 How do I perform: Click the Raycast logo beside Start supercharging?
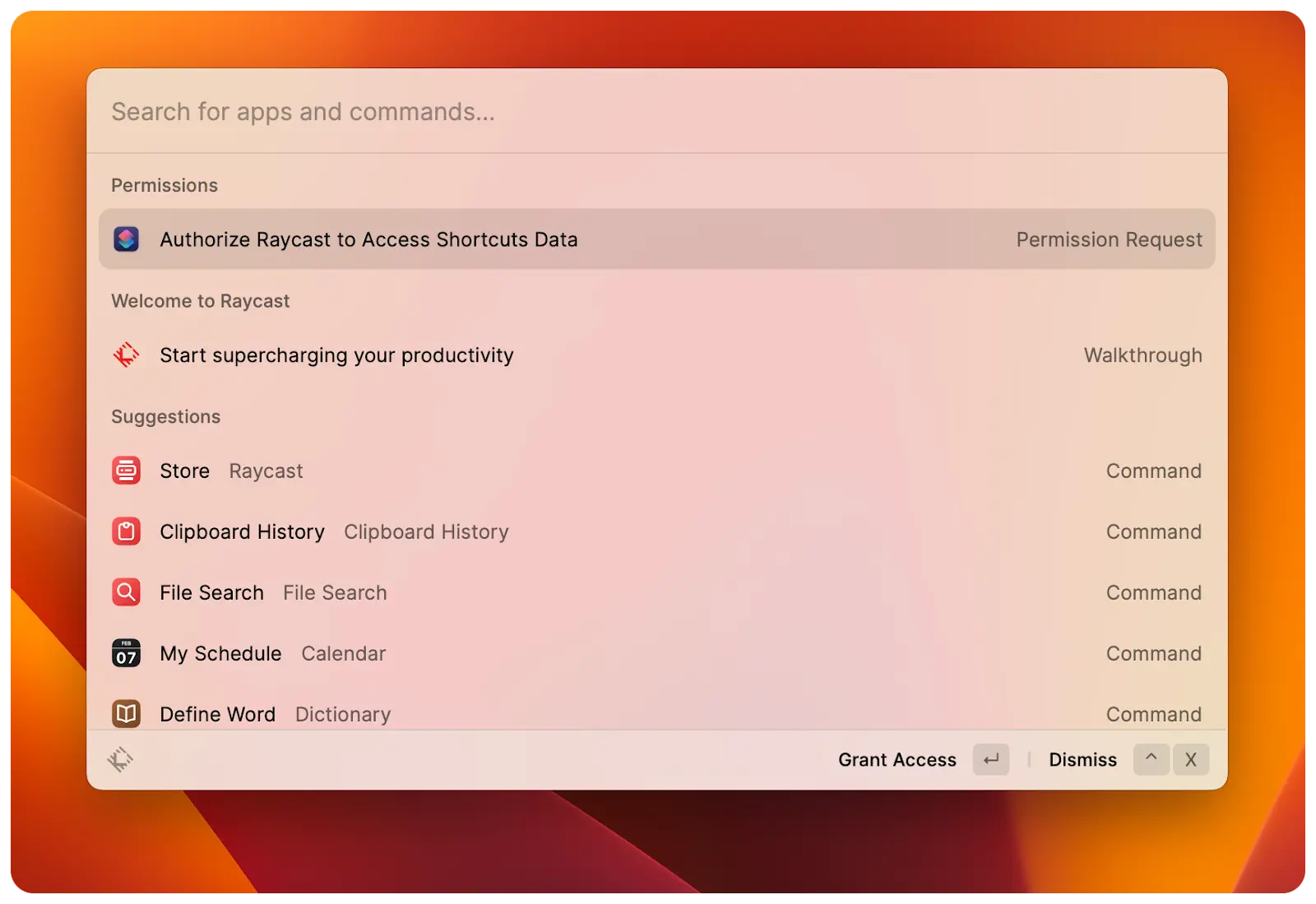click(x=126, y=355)
